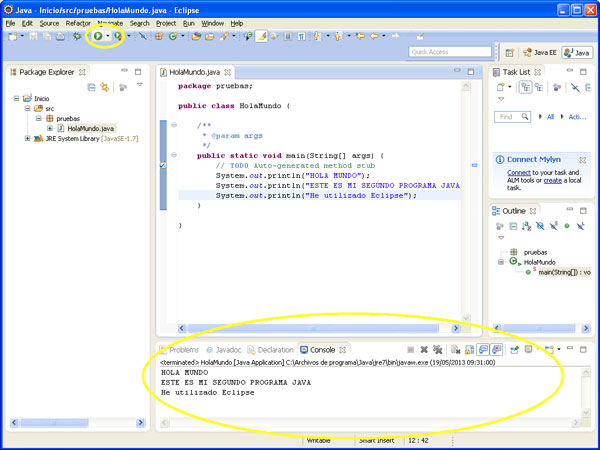This screenshot has width=600, height=450.
Task: Click the Debug bug icon in toolbar
Action: tap(76, 36)
